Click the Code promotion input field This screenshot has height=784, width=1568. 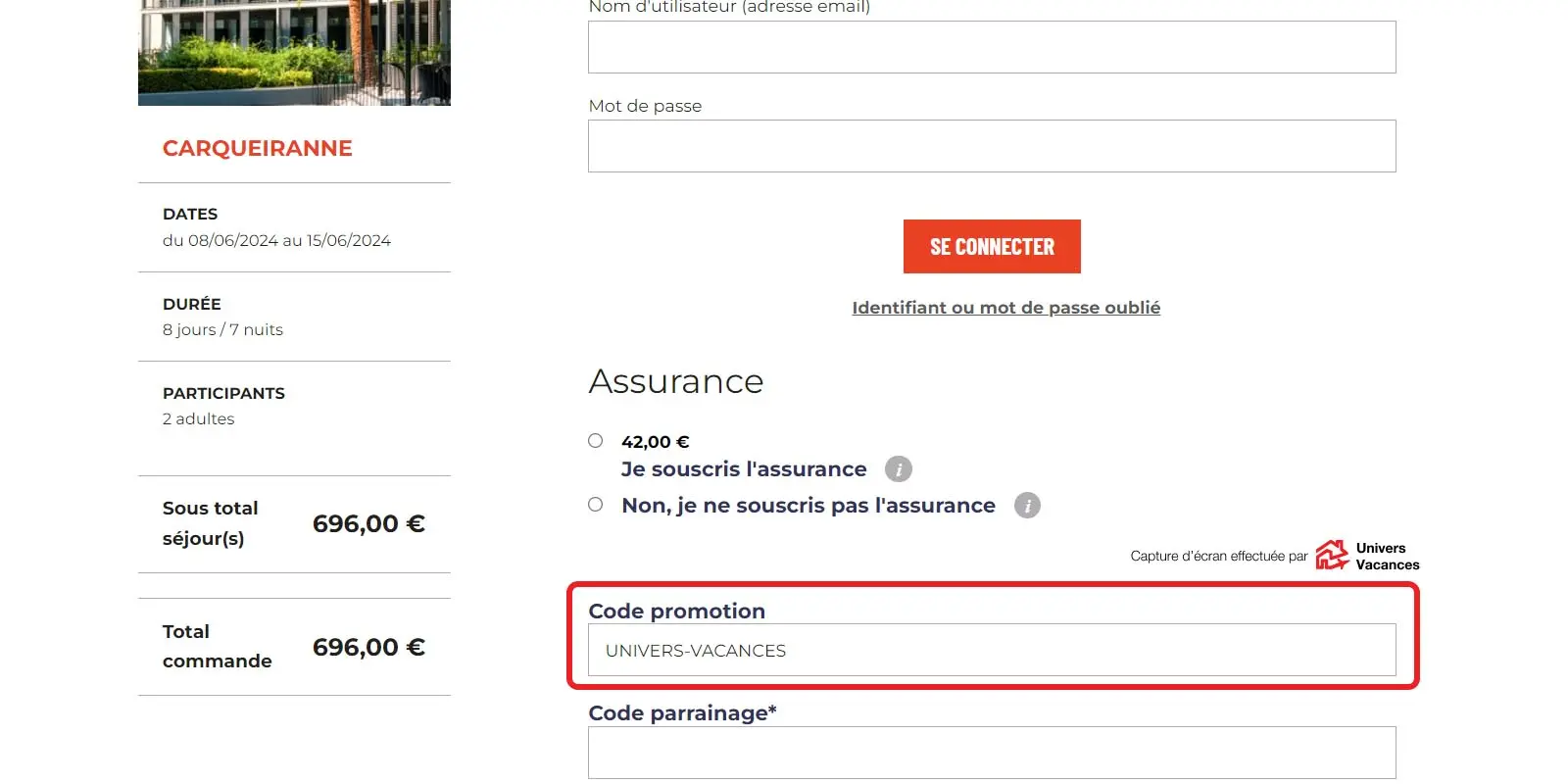[992, 651]
